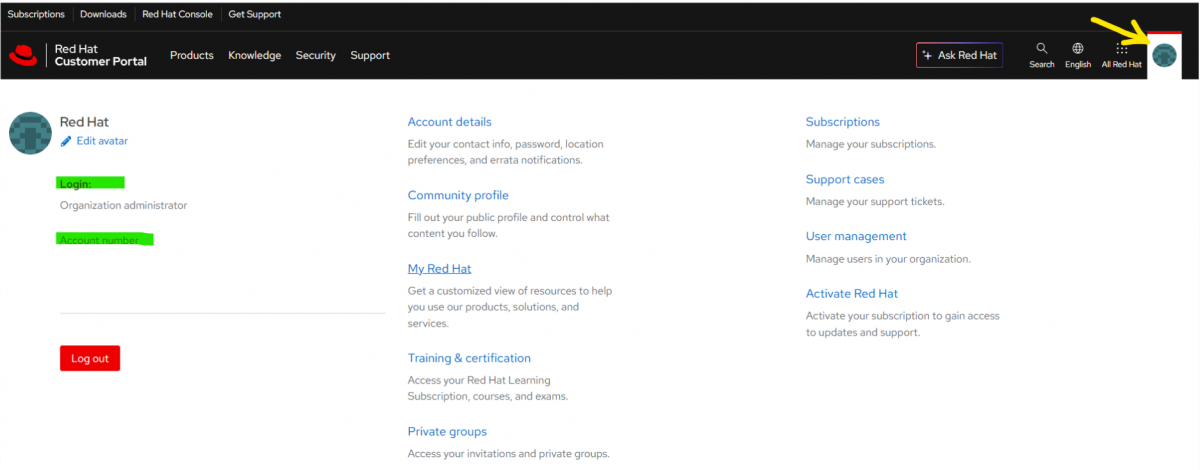Follow the My Red Hat link

tap(439, 269)
